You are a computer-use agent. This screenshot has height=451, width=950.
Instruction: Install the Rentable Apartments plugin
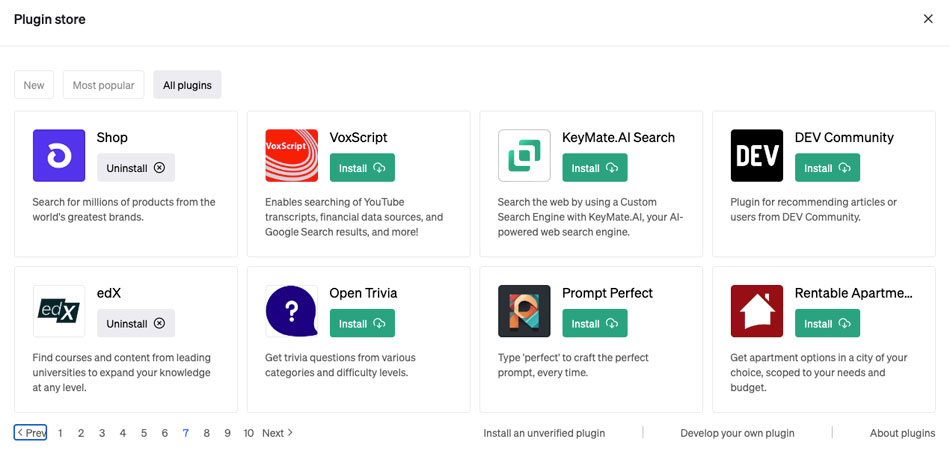click(828, 324)
